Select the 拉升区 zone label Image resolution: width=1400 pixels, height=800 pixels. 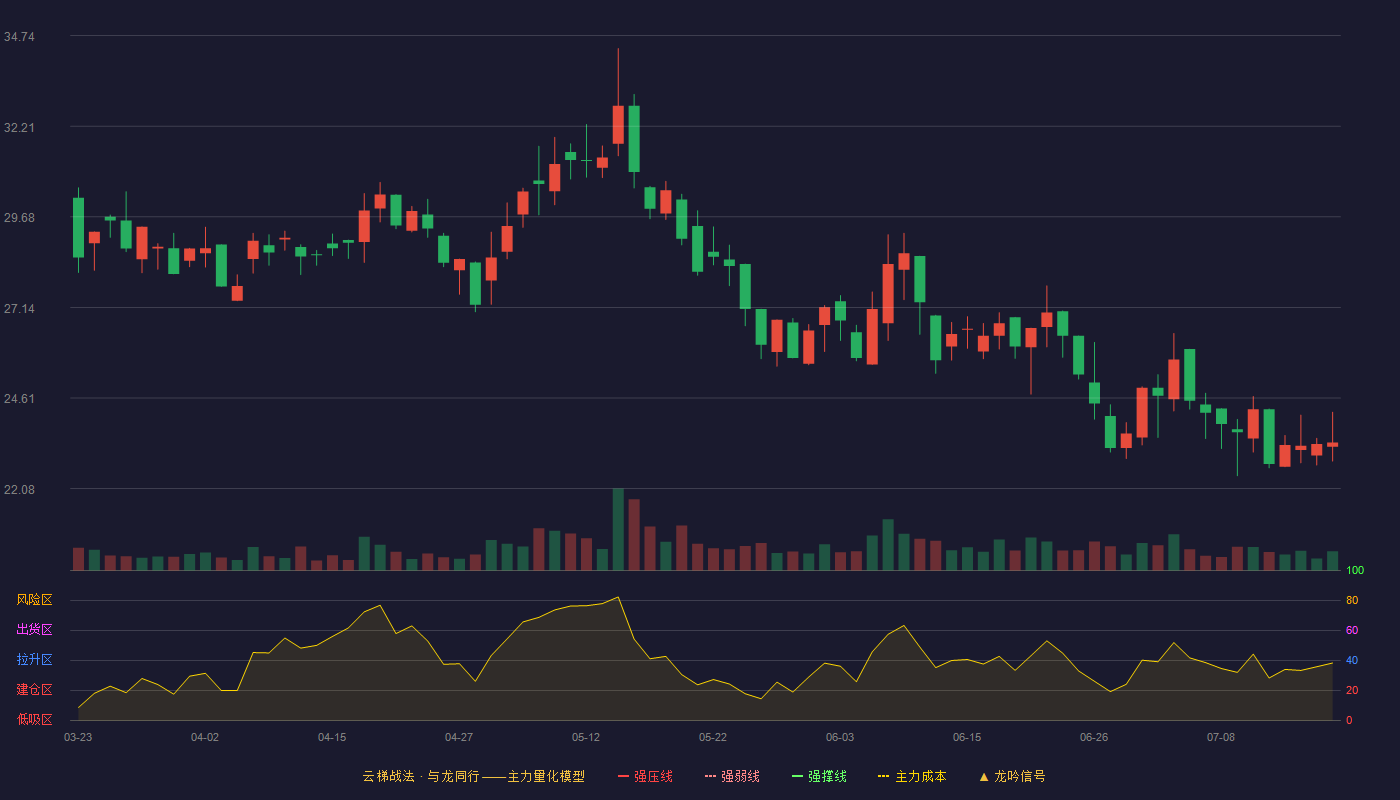[x=34, y=660]
